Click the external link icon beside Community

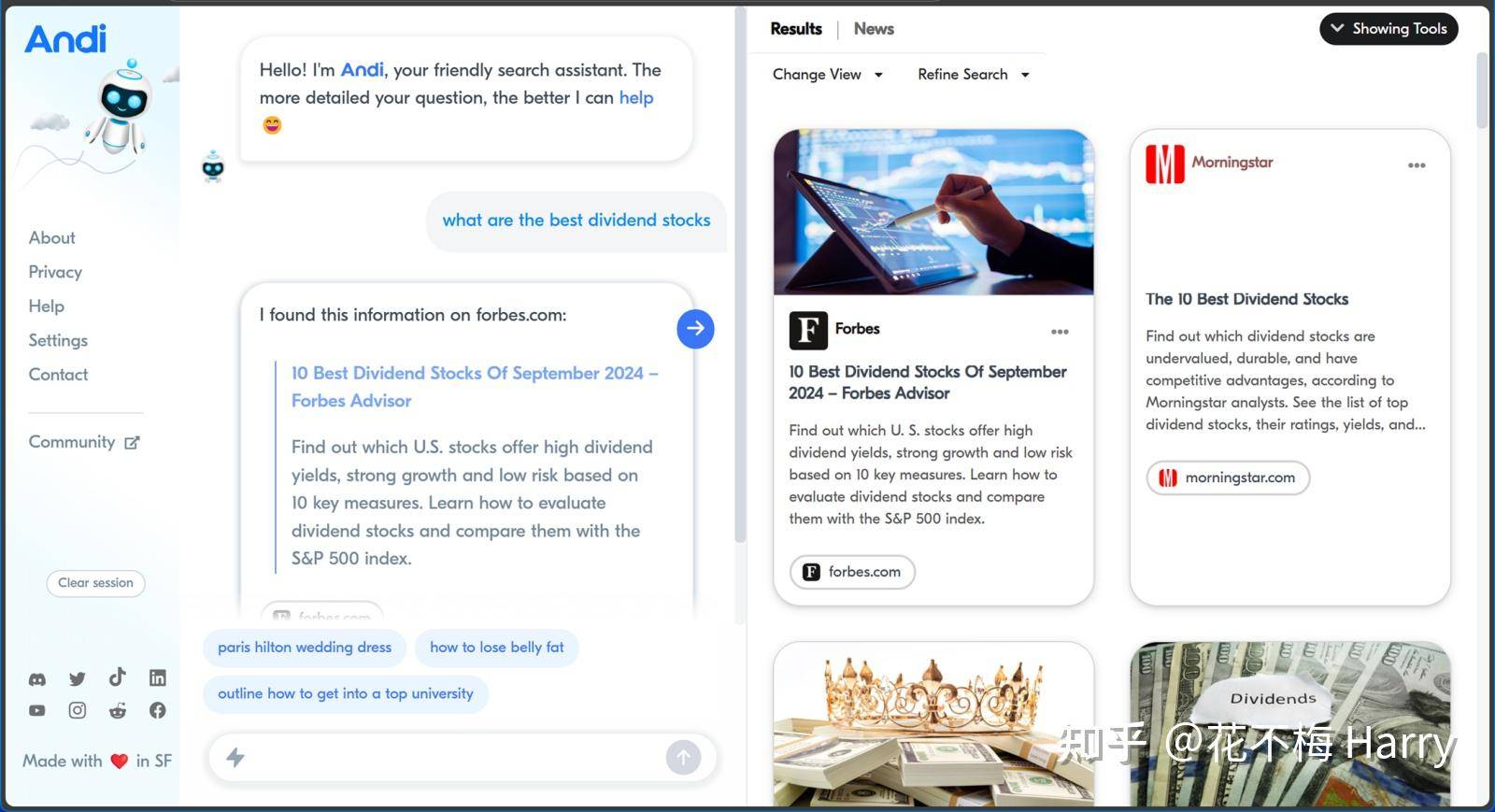tap(132, 443)
